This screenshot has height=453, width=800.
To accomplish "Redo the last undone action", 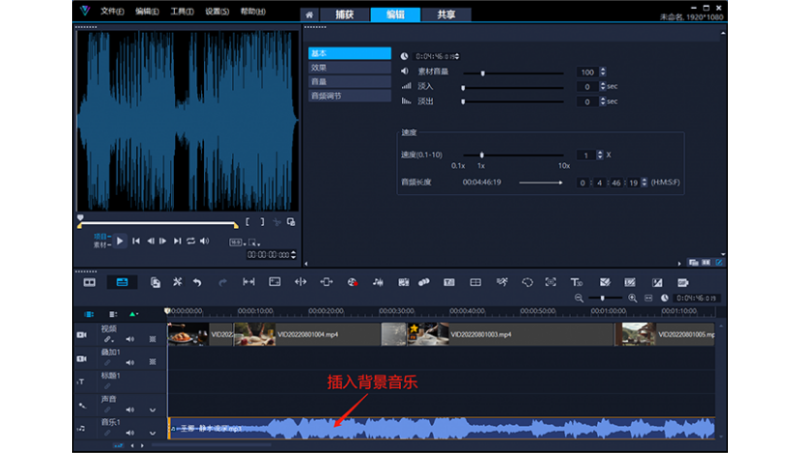I will coord(222,282).
